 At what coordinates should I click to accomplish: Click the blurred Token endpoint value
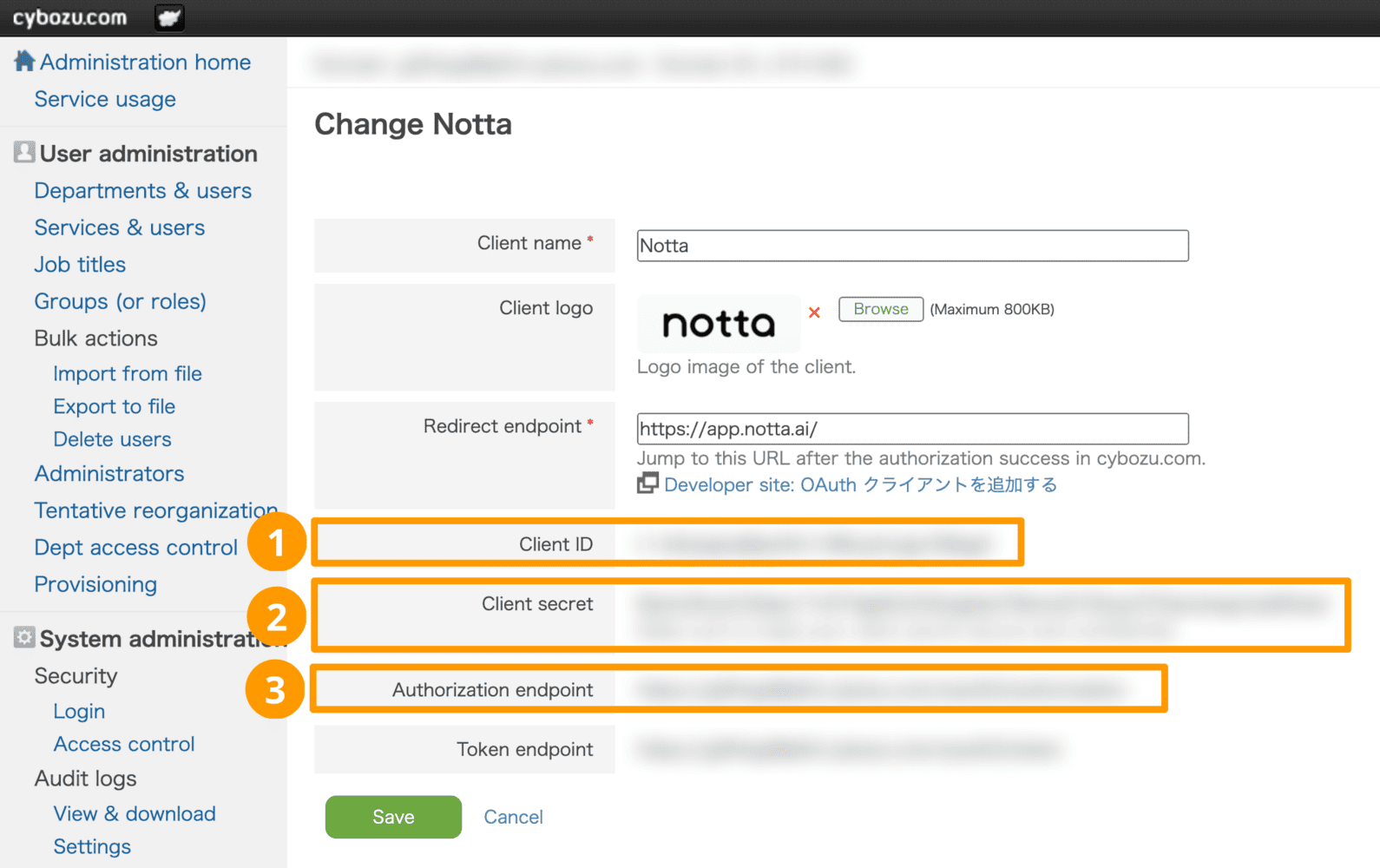[848, 749]
